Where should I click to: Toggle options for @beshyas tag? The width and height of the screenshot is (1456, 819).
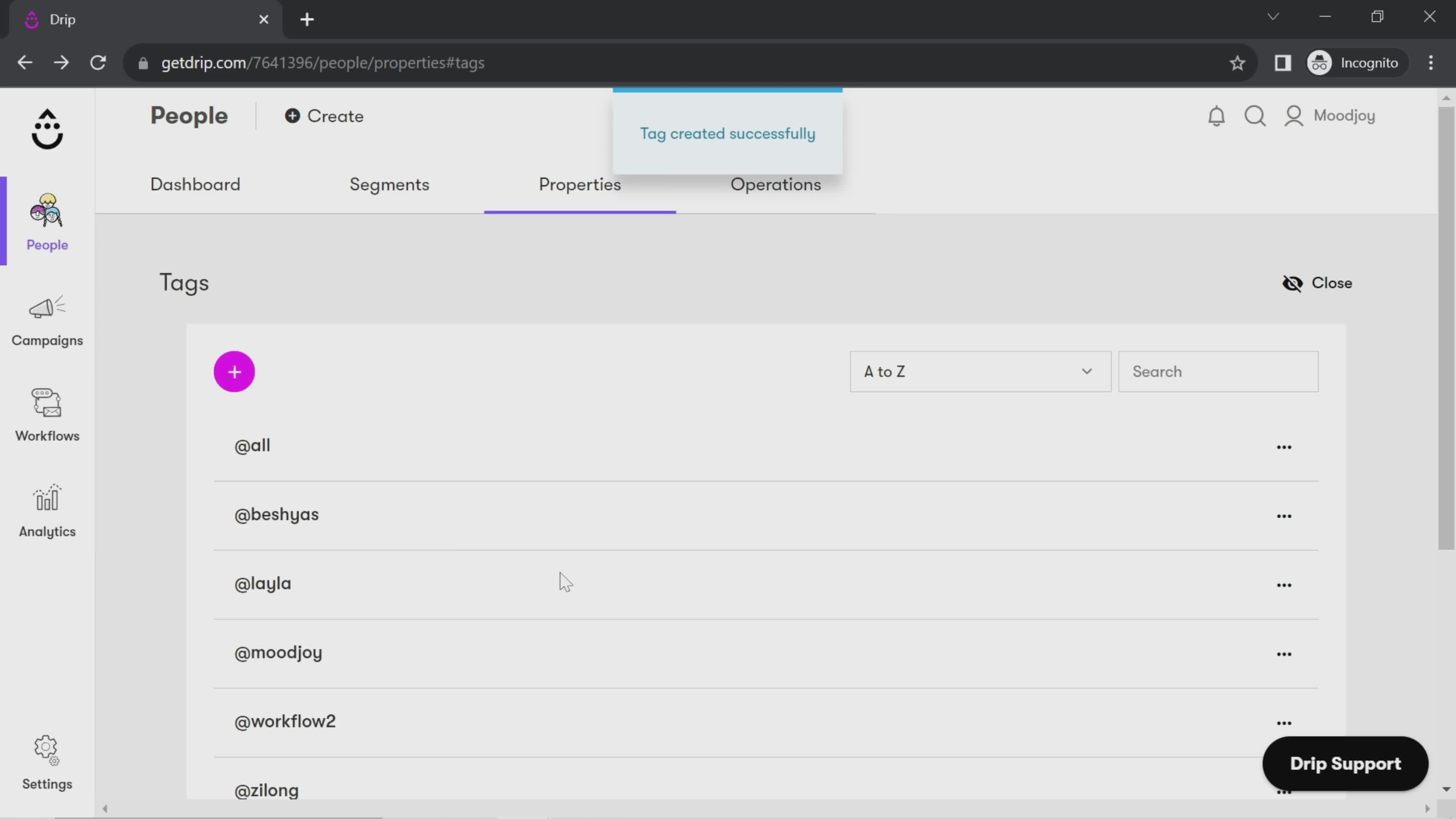[x=1283, y=515]
